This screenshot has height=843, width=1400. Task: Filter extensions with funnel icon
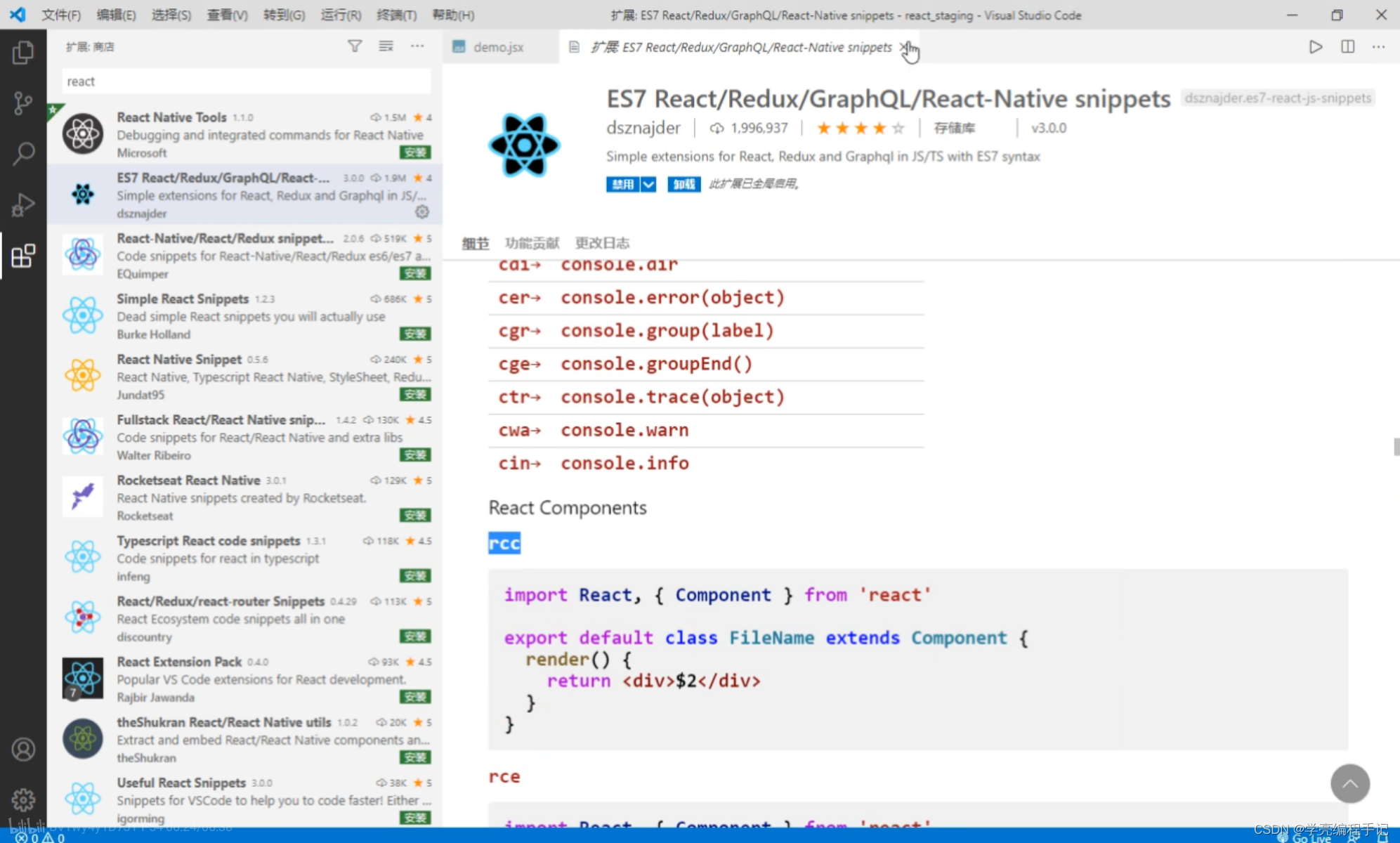coord(355,46)
